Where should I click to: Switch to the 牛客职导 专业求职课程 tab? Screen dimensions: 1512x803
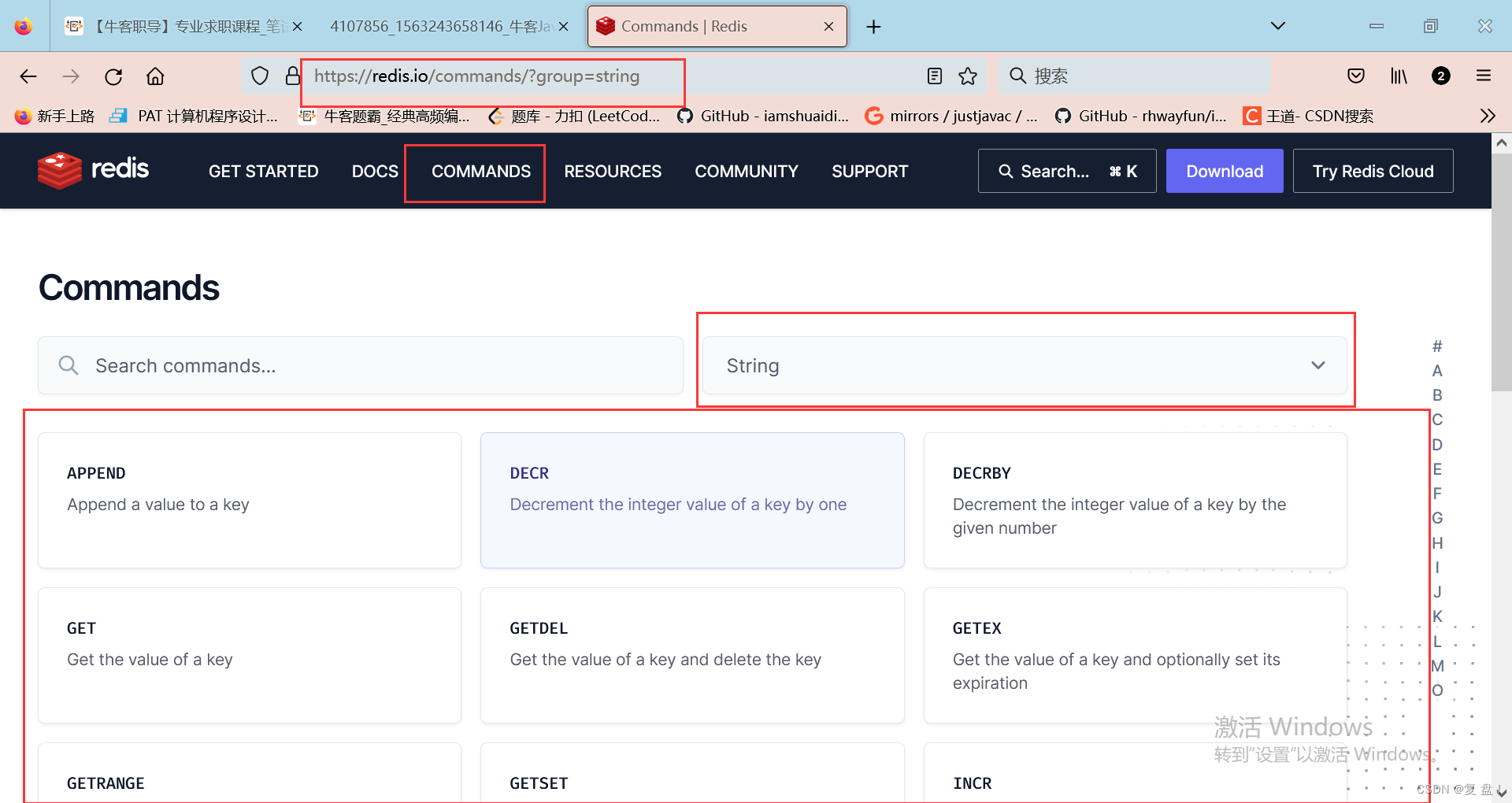tap(184, 26)
